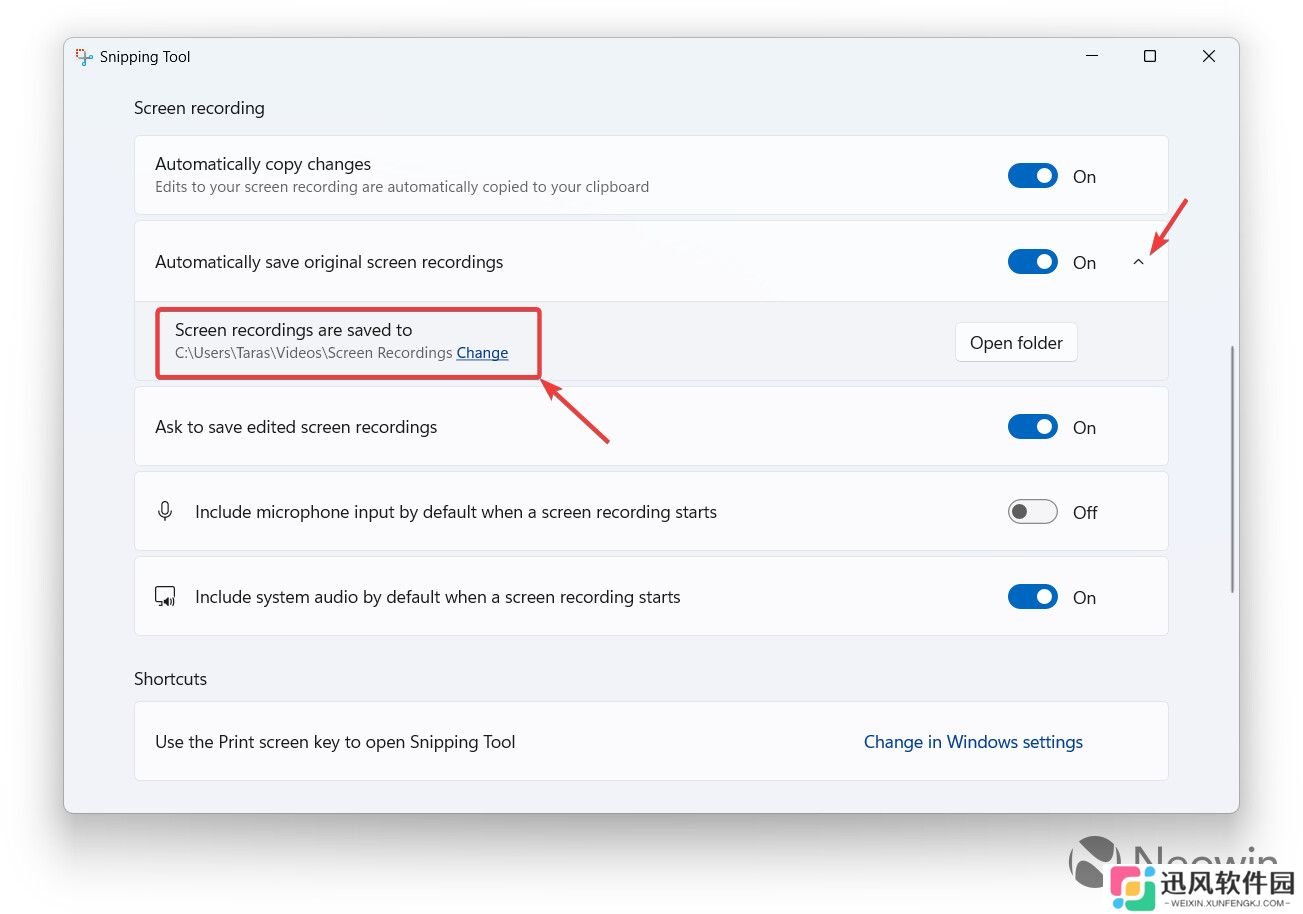This screenshot has width=1303, height=914.
Task: Disable Automatically save original screen recordings
Action: pyautogui.click(x=1033, y=262)
